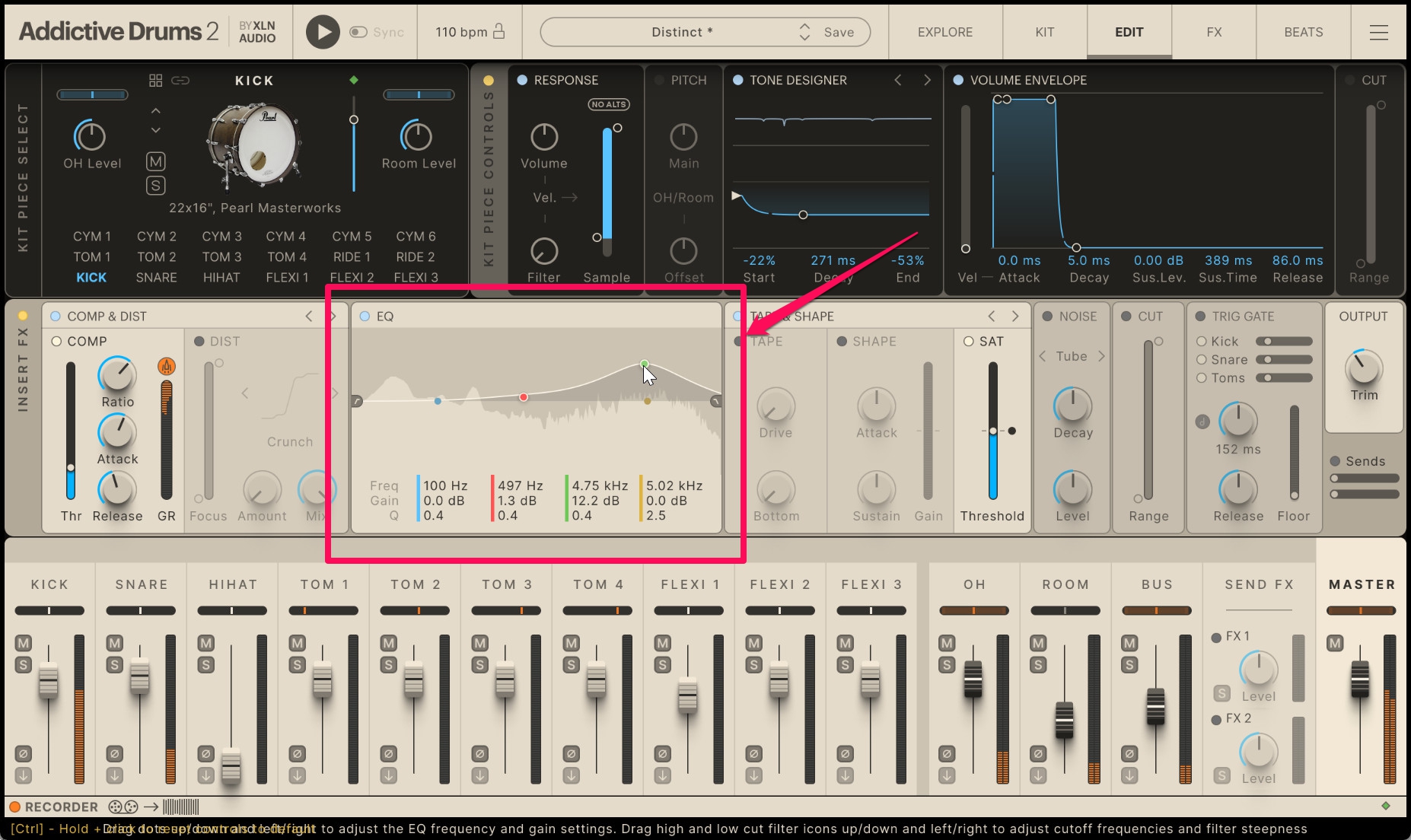This screenshot has height=840, width=1411.
Task: Click the kit piece up chevron
Action: [155, 111]
